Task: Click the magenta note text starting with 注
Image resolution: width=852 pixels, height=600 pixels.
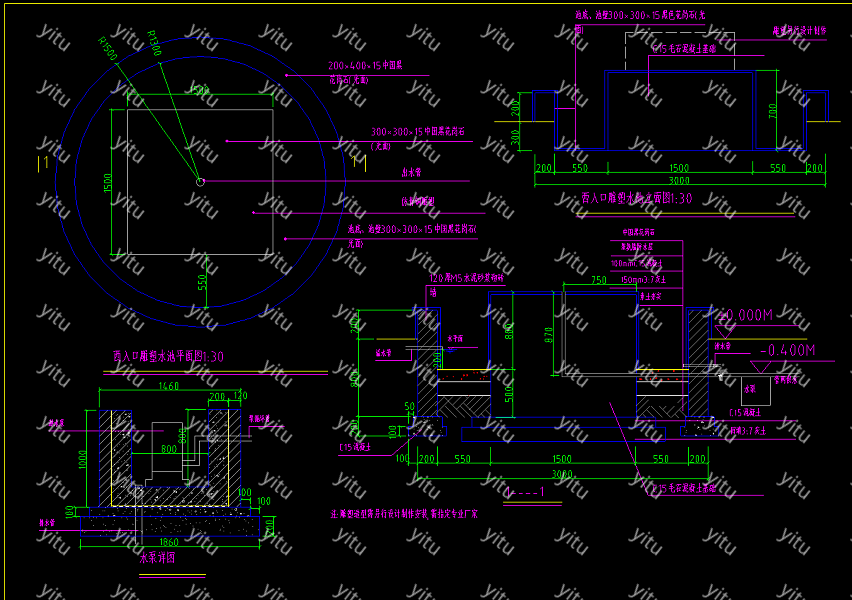Action: (404, 513)
